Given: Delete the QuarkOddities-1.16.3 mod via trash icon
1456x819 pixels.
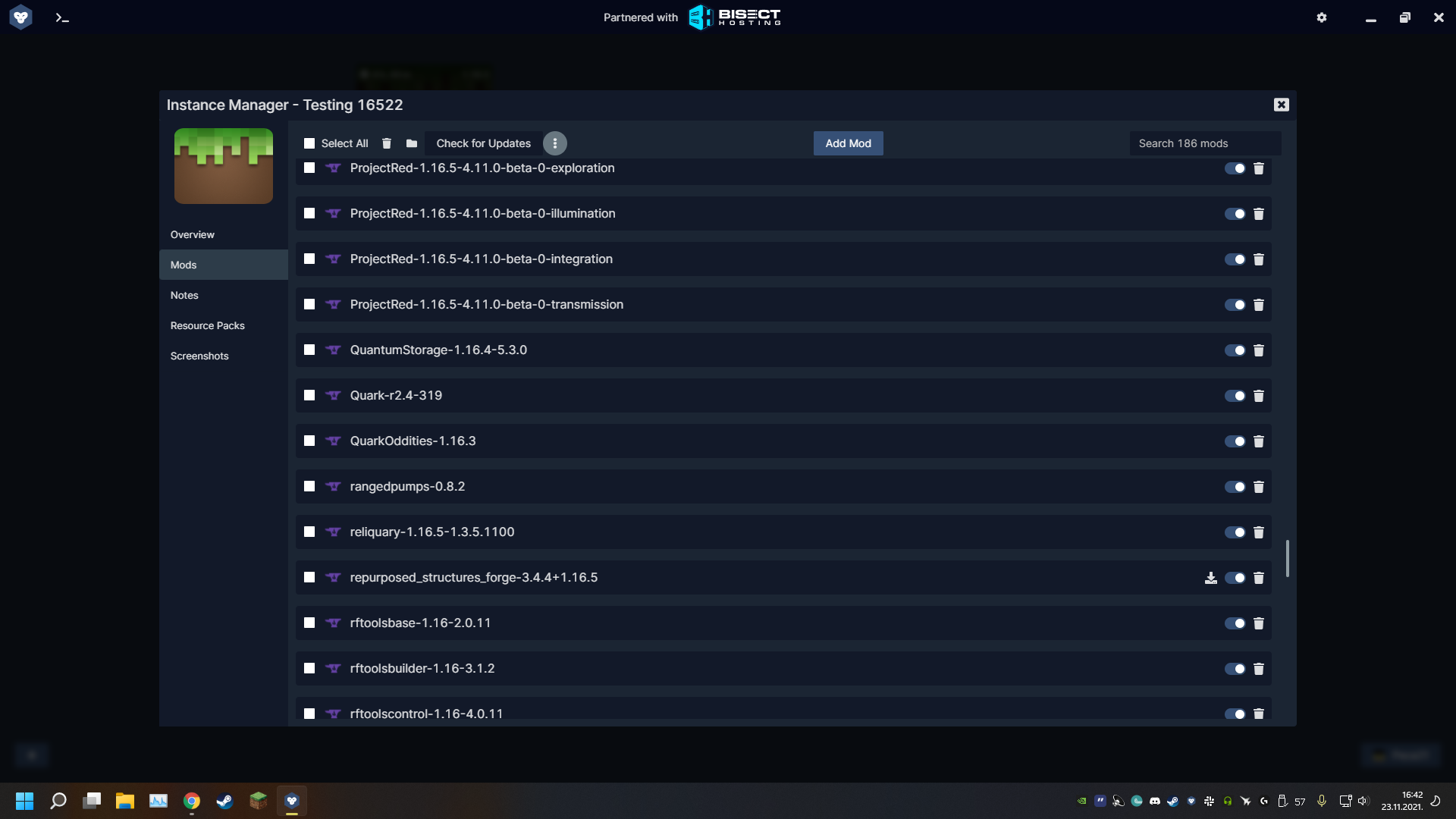Looking at the screenshot, I should click(1259, 441).
